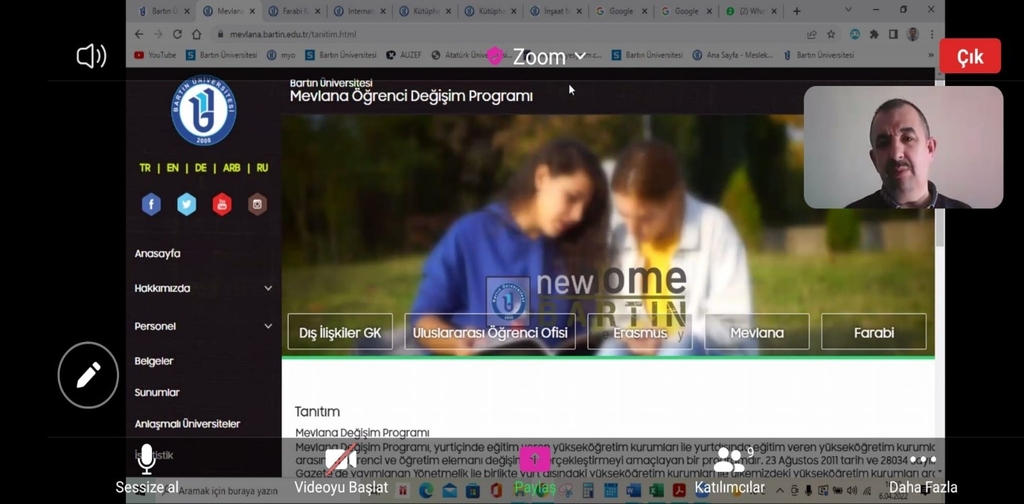Open the AUZEF bookmark

[x=404, y=55]
